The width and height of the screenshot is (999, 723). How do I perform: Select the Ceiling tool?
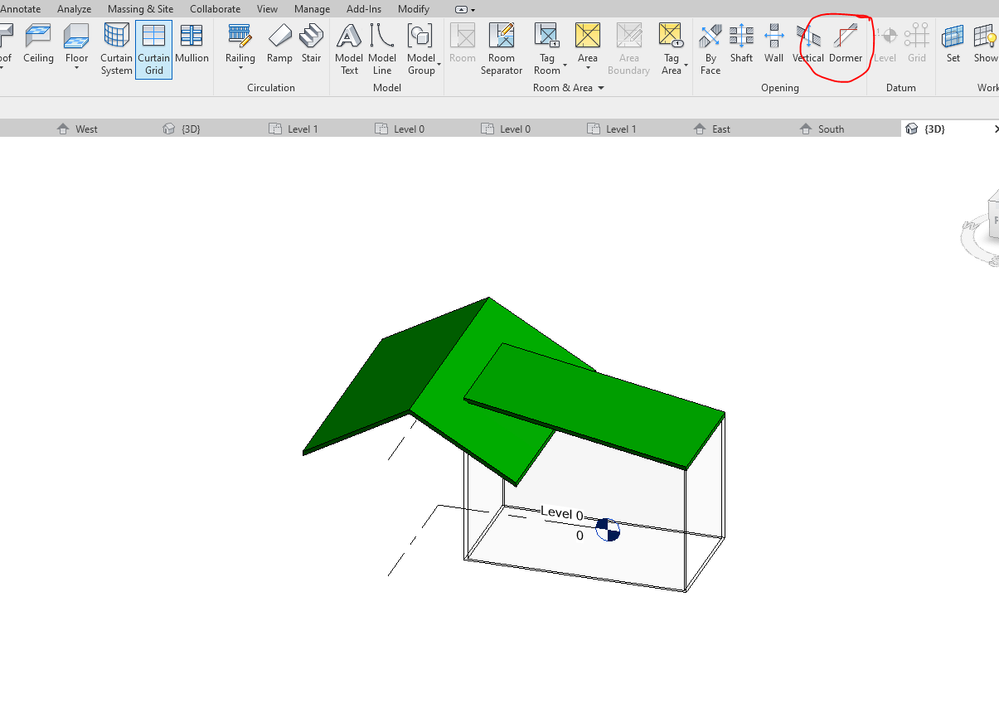coord(38,43)
